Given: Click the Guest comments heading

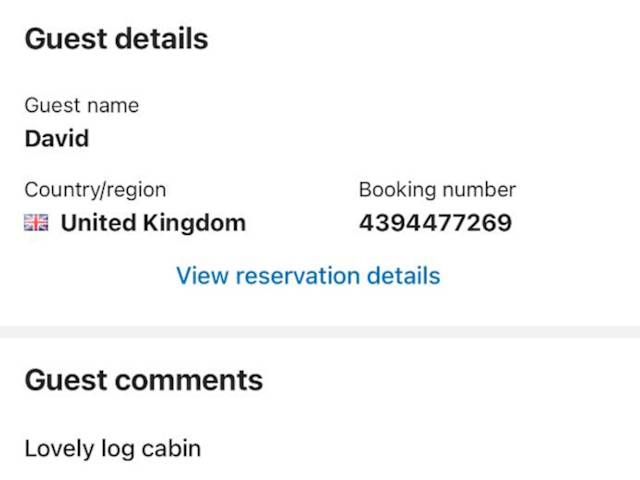Looking at the screenshot, I should (x=143, y=380).
